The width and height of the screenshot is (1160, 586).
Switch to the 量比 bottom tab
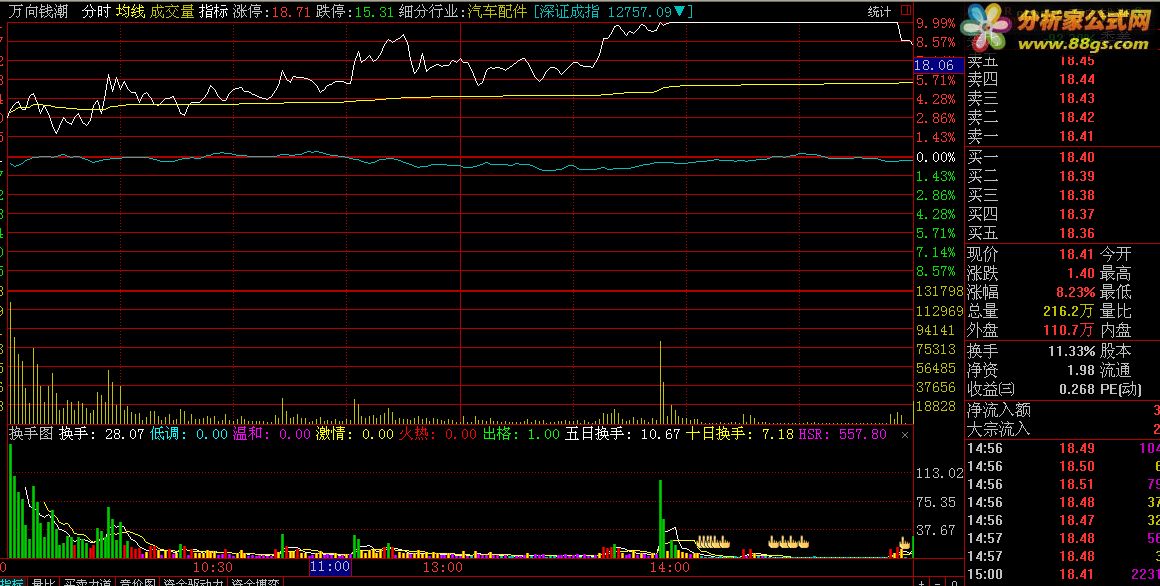coord(43,583)
